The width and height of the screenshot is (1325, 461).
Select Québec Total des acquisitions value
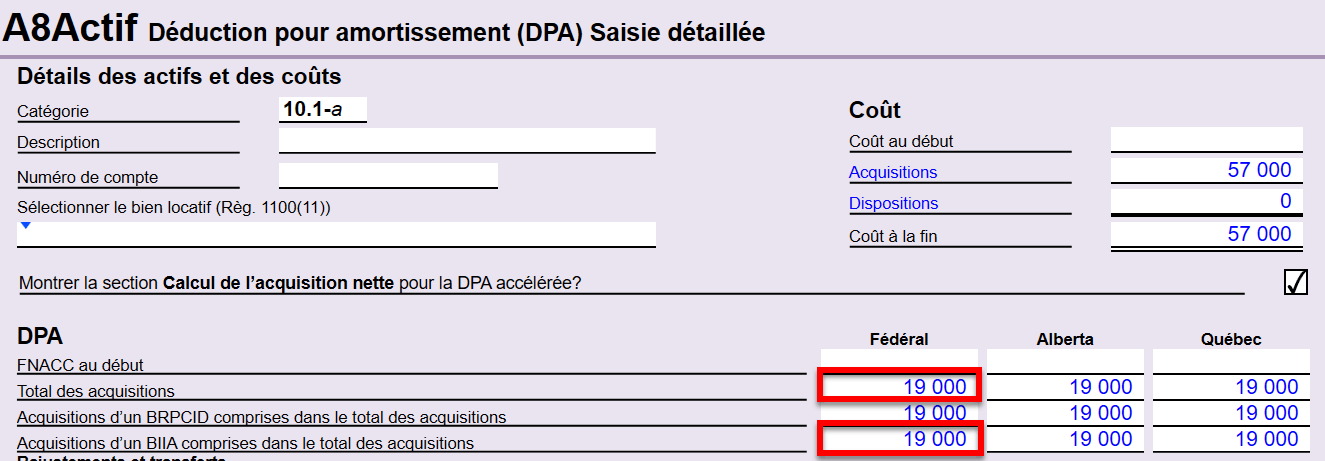[x=1232, y=387]
